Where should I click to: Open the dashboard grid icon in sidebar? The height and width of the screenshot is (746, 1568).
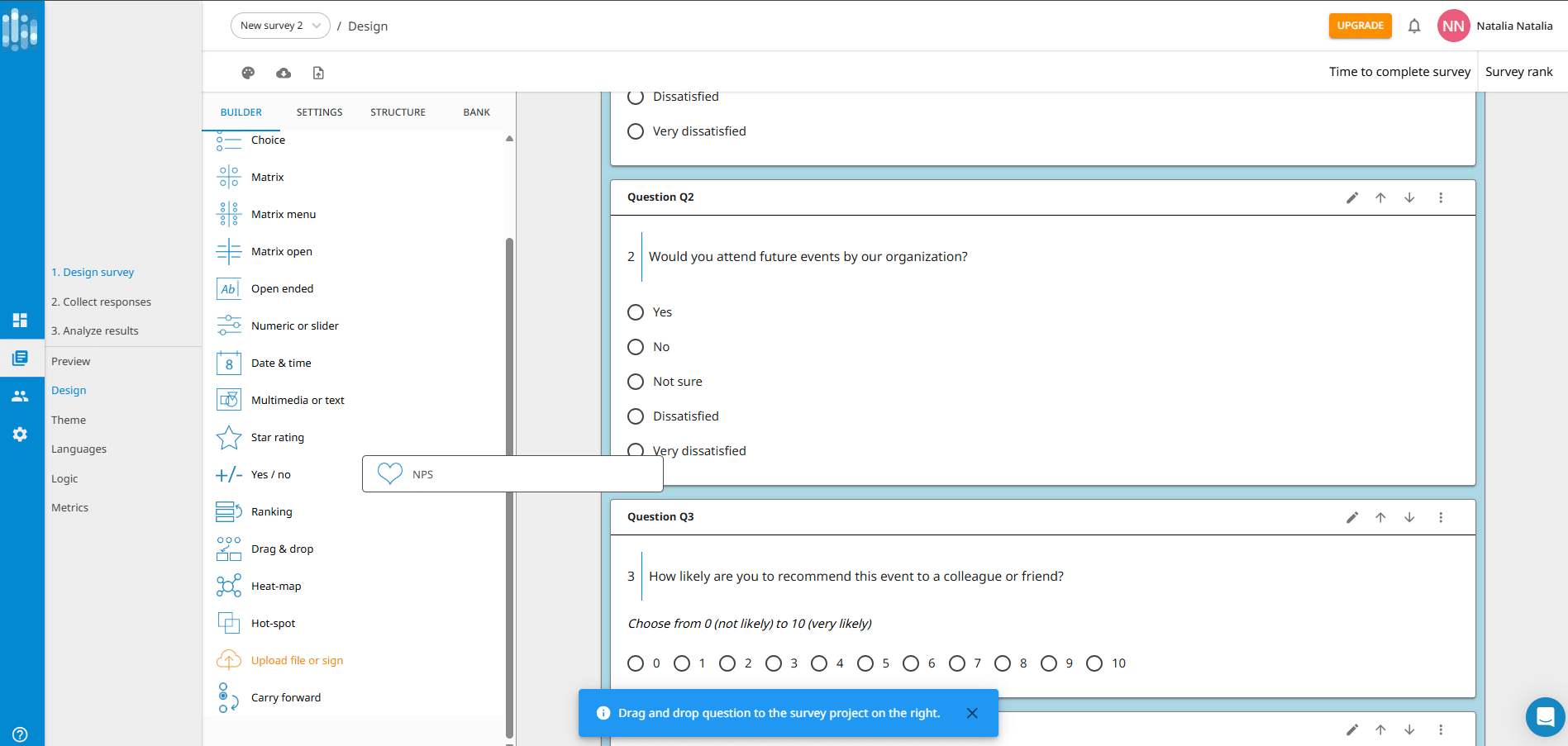coord(20,320)
